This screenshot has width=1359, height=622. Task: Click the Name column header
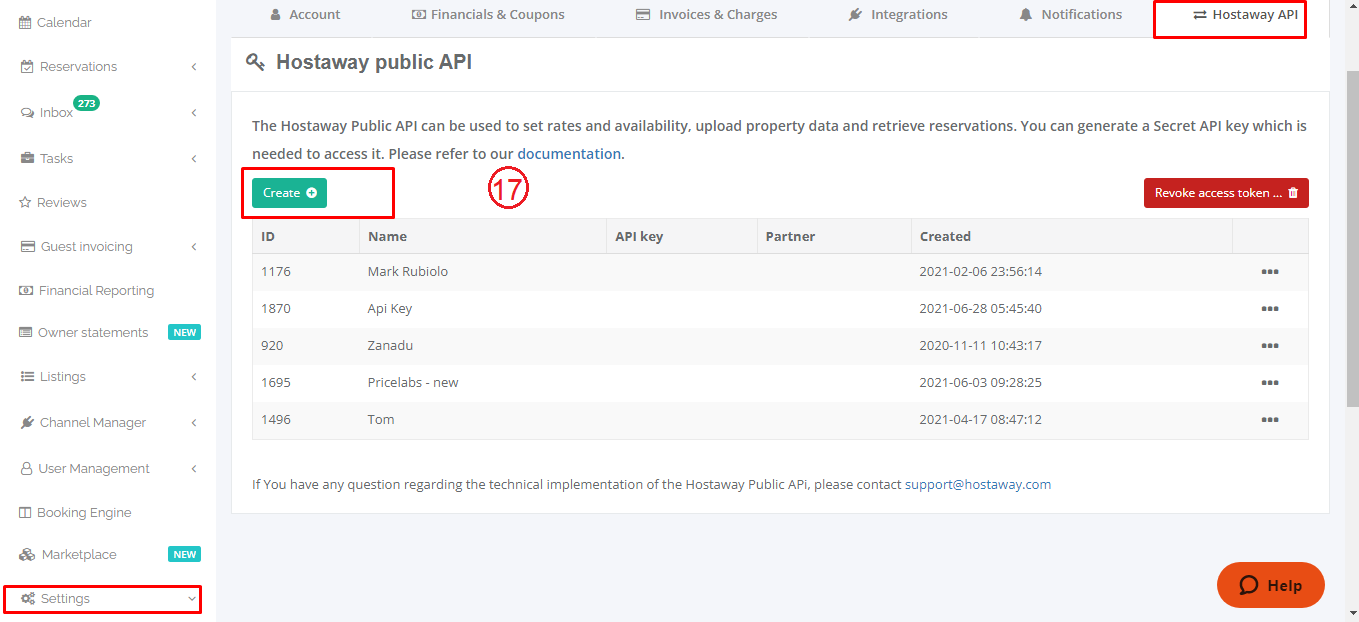pos(483,236)
